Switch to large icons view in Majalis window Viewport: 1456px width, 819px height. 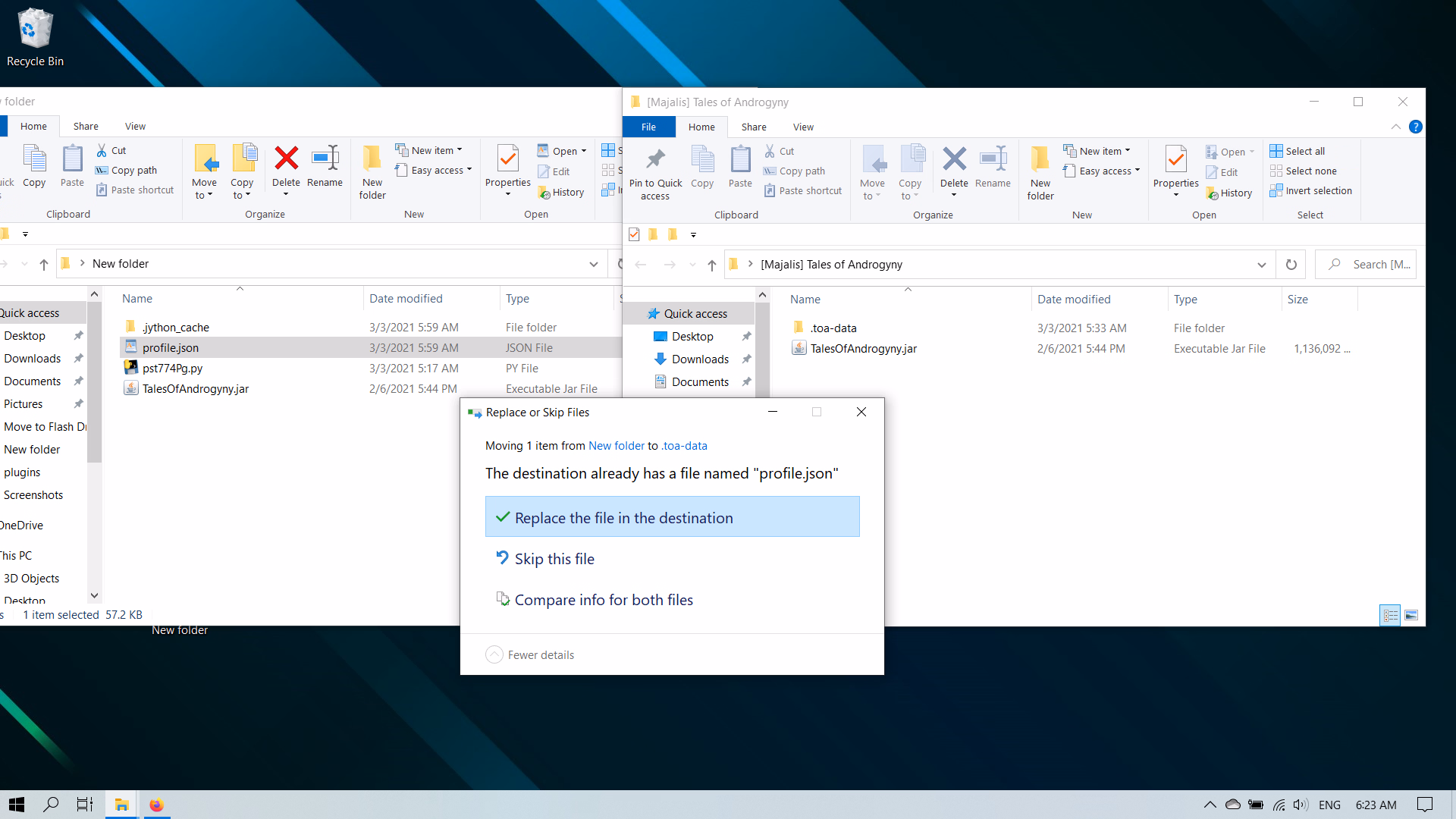(x=1411, y=615)
